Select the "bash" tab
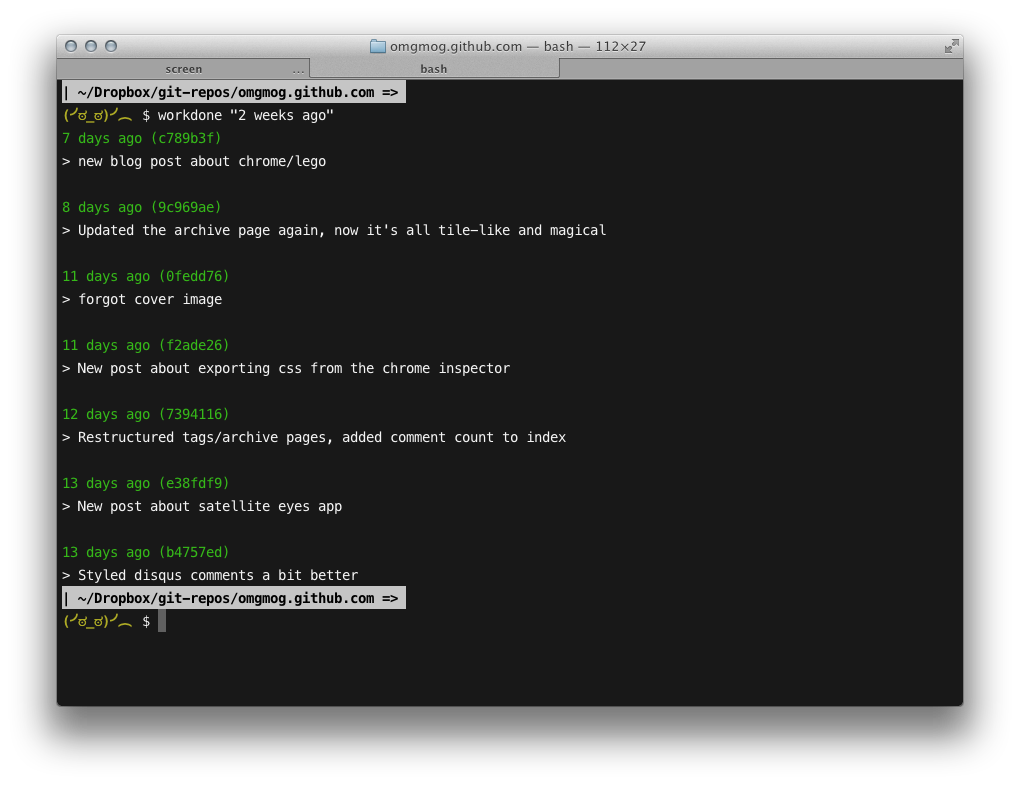The width and height of the screenshot is (1020, 785). pos(434,69)
